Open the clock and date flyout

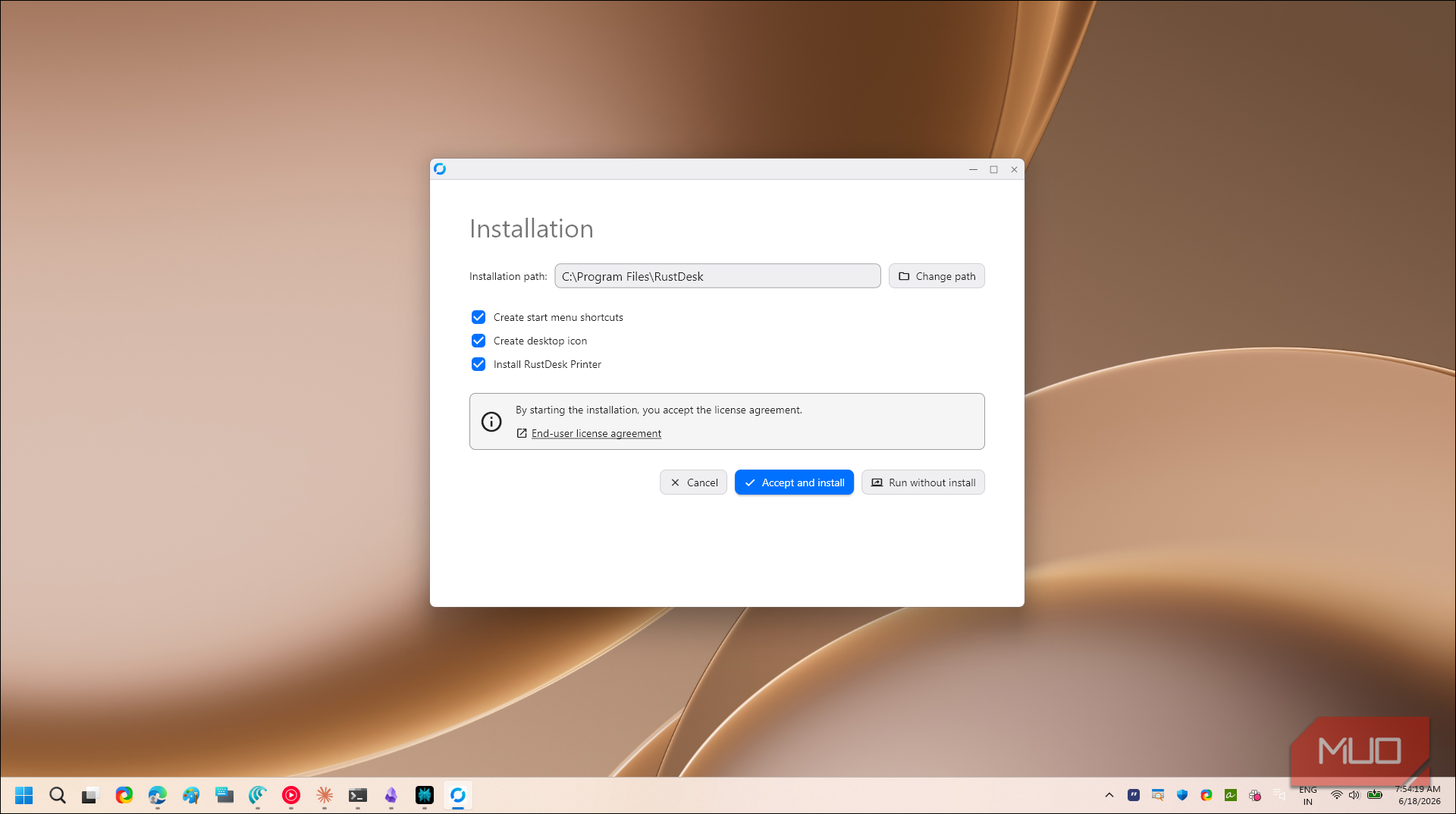coord(1418,795)
